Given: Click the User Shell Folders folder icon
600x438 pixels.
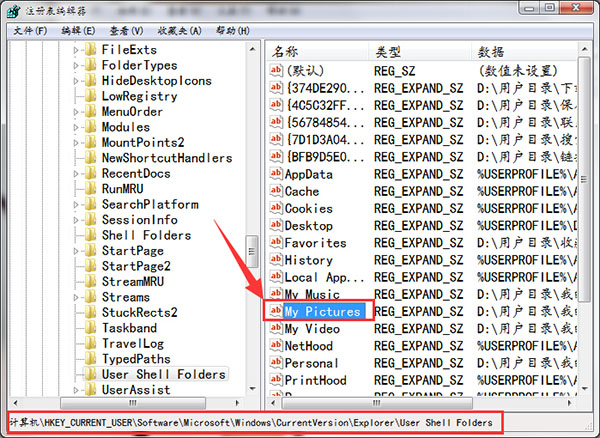Looking at the screenshot, I should pyautogui.click(x=90, y=374).
